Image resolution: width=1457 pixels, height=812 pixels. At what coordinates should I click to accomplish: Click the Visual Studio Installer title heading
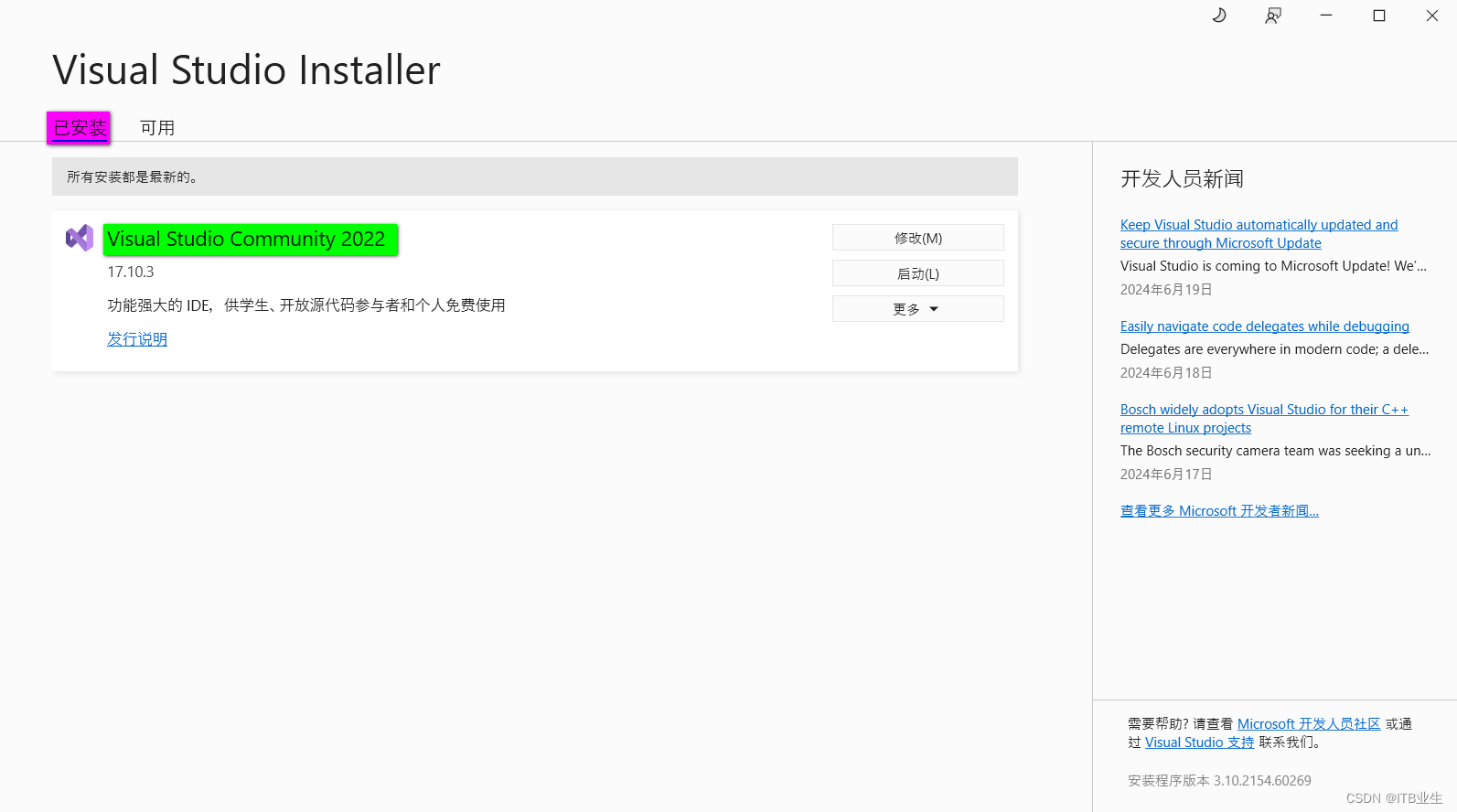(246, 70)
